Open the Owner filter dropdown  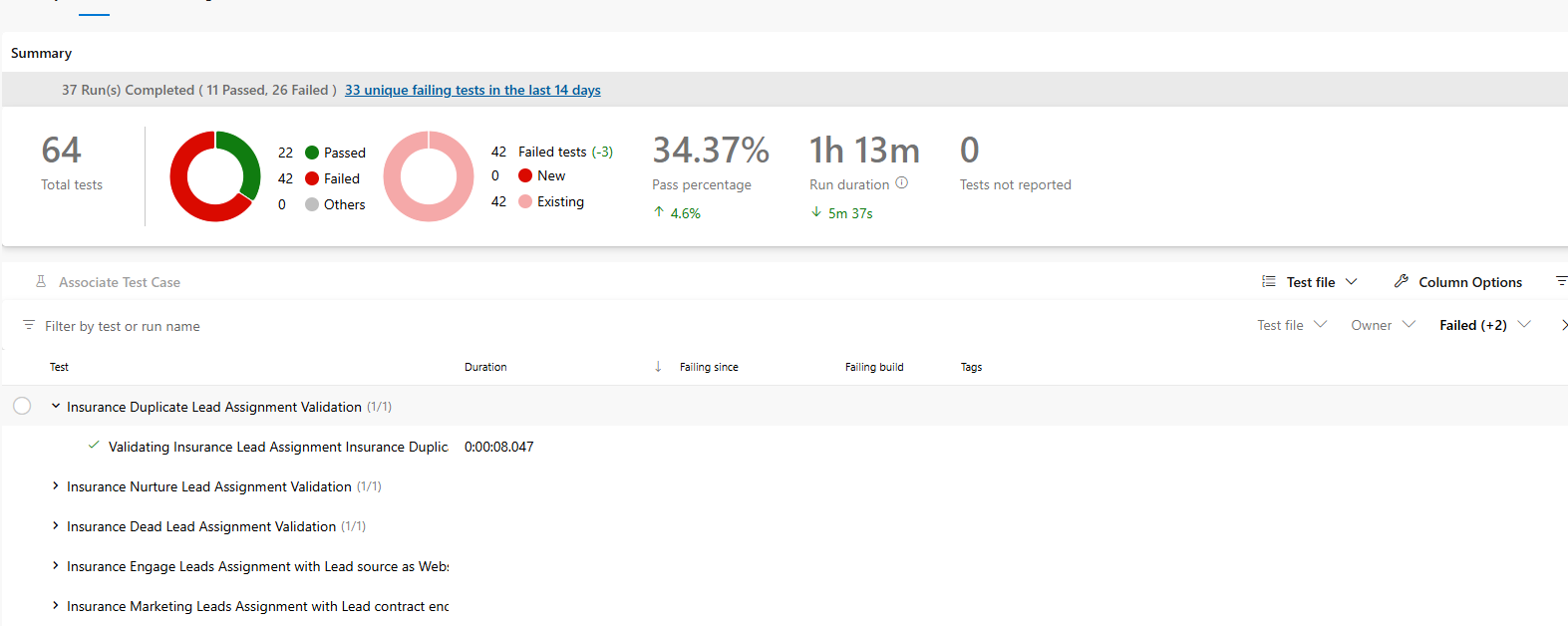(1384, 325)
